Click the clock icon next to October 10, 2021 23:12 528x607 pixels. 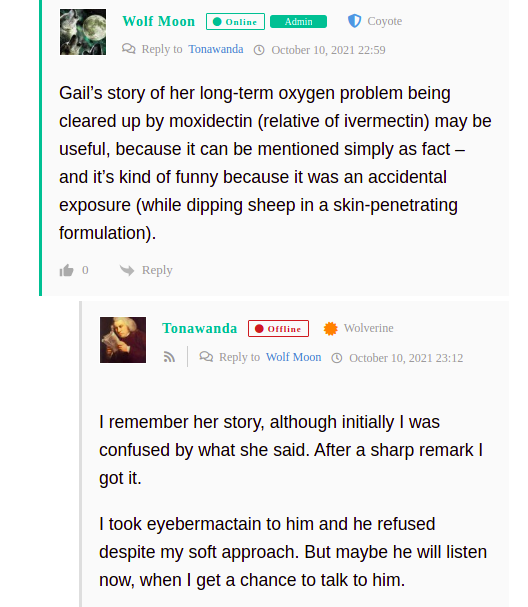tap(337, 358)
